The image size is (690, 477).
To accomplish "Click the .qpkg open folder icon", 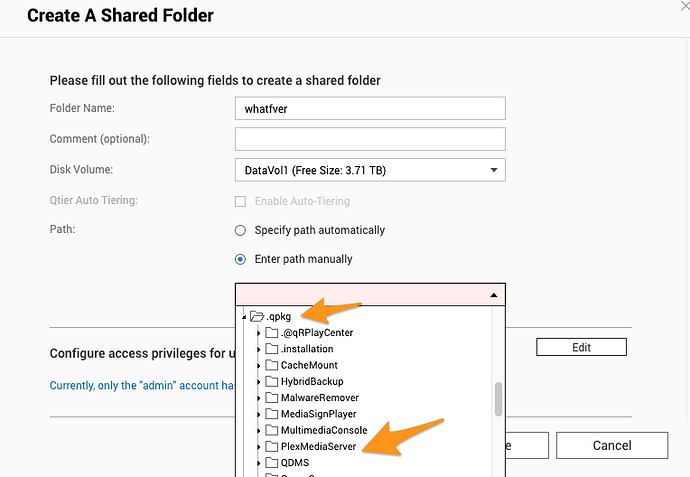I will coord(257,316).
